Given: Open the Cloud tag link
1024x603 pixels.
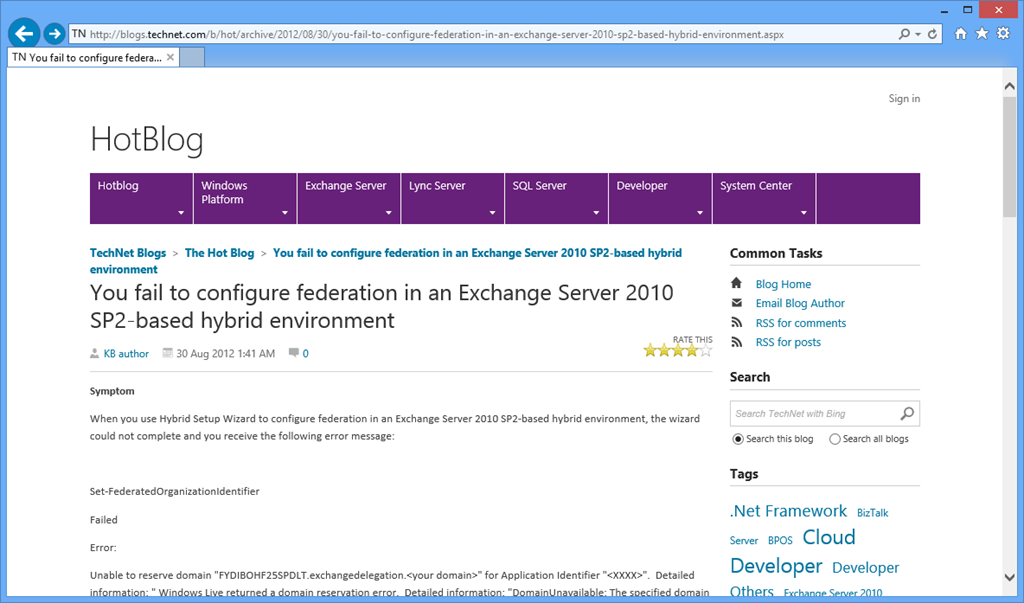Looking at the screenshot, I should [x=829, y=537].
